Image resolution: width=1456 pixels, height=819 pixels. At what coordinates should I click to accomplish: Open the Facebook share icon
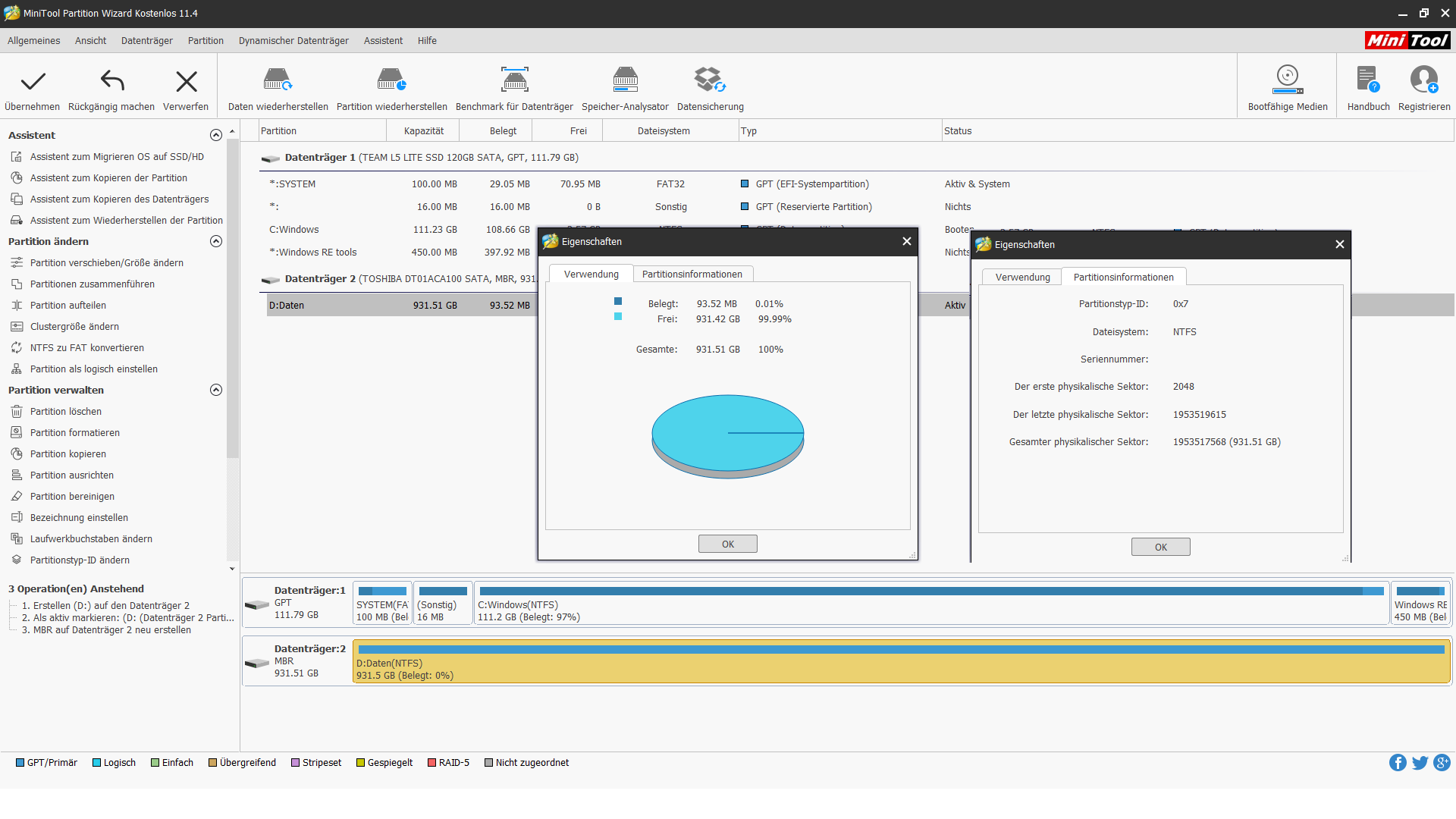coord(1398,763)
